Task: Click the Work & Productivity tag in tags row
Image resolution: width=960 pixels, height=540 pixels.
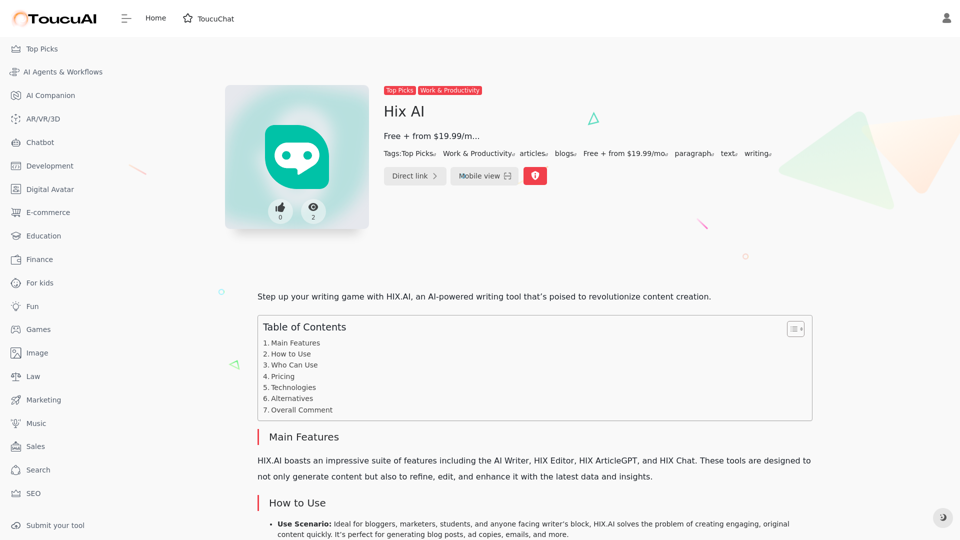Action: [x=478, y=154]
